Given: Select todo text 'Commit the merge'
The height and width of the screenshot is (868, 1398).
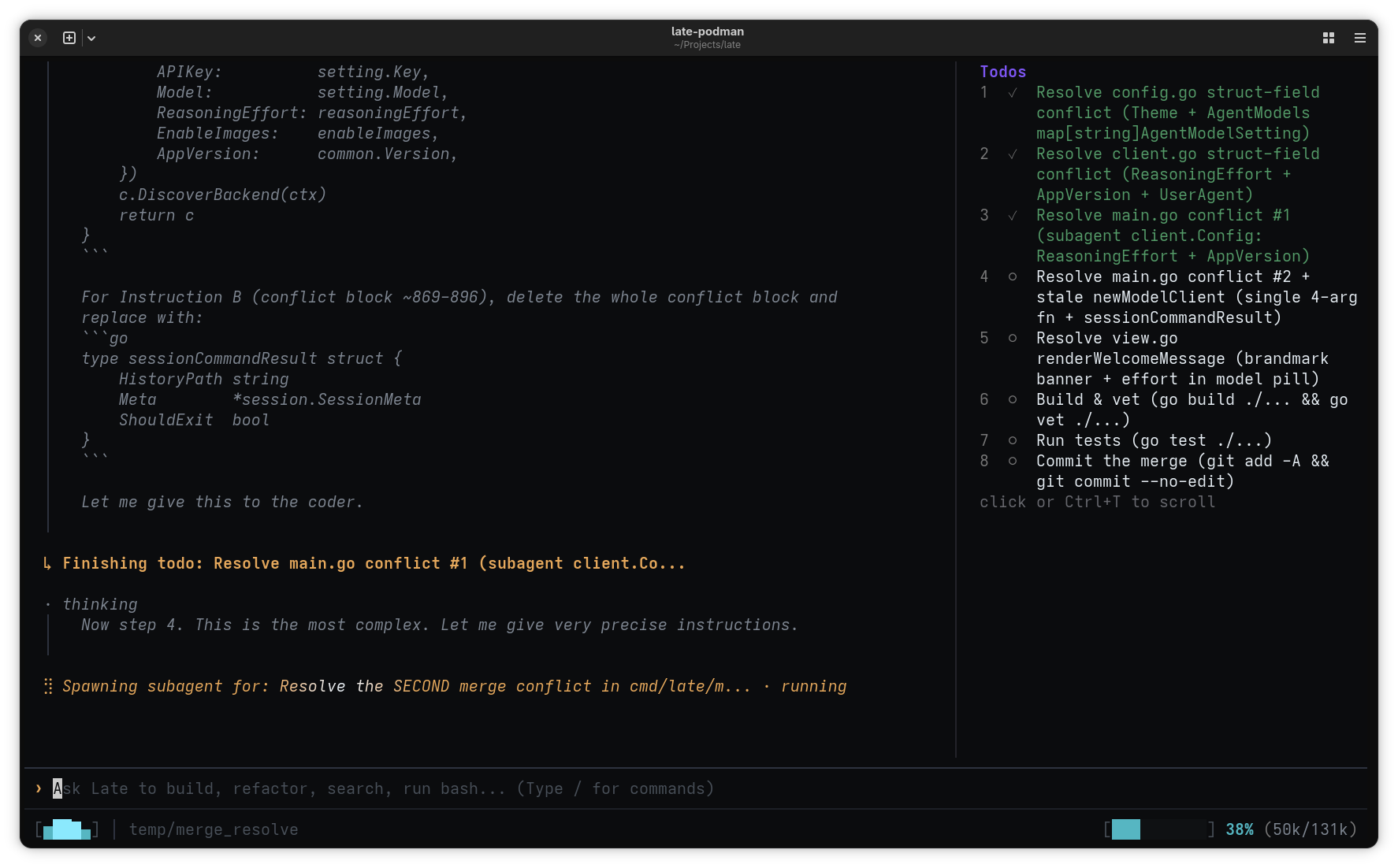Looking at the screenshot, I should coord(1111,461).
